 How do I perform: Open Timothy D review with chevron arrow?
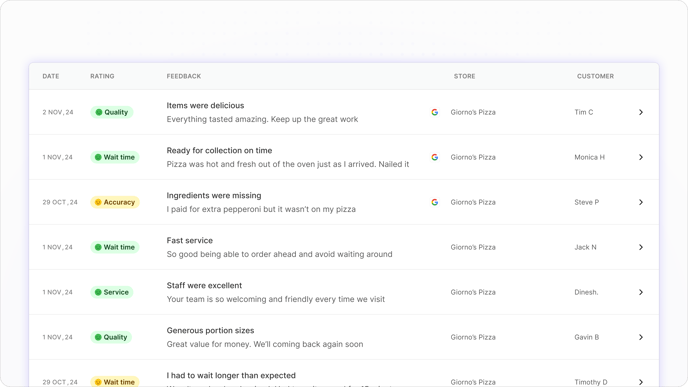(641, 382)
